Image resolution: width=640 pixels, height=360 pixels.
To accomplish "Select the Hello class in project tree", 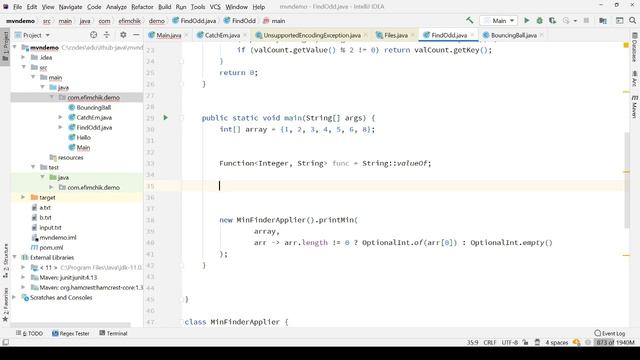I will point(80,137).
